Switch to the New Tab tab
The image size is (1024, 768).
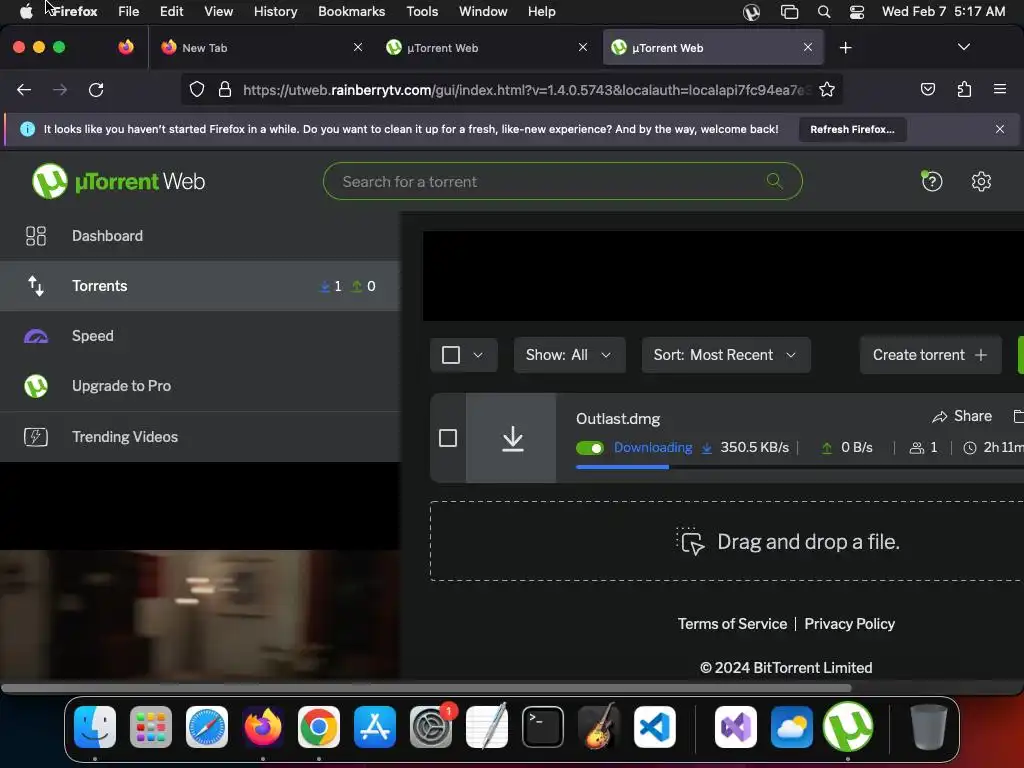(262, 48)
